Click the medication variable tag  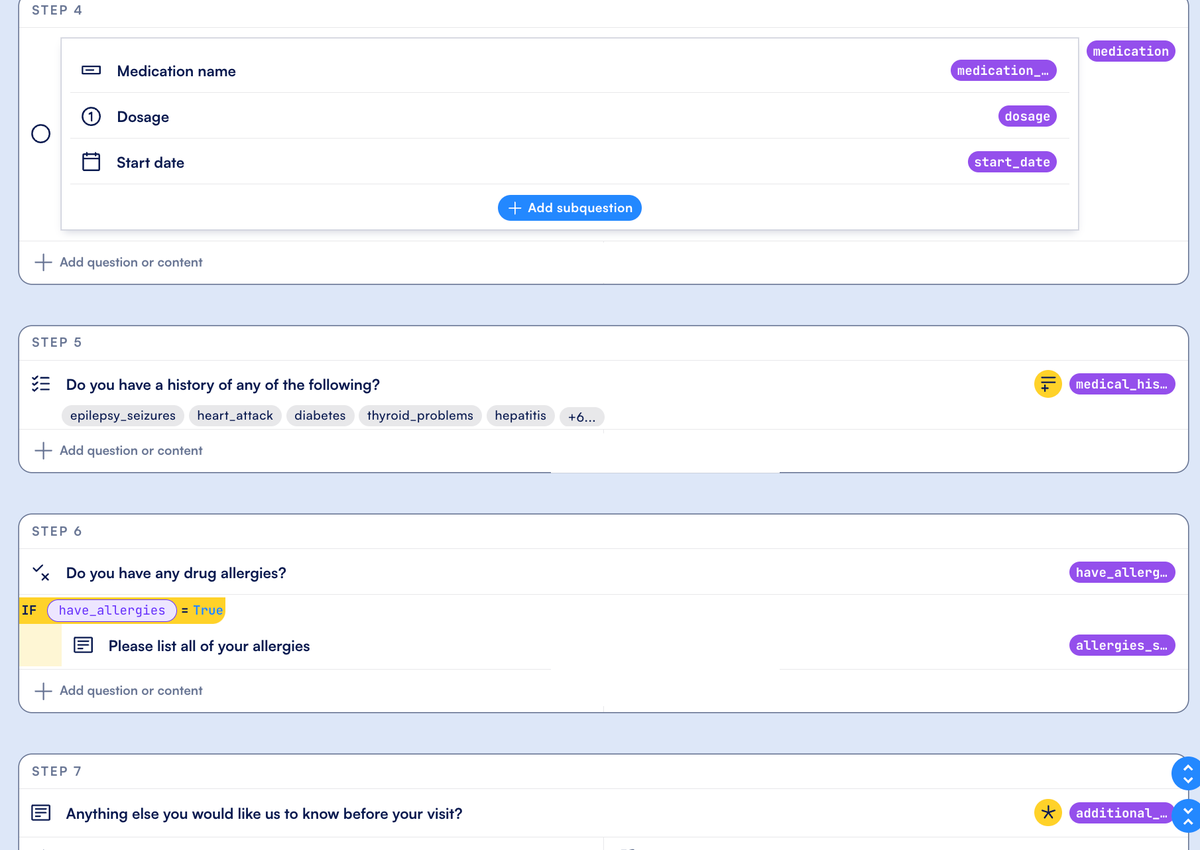(1131, 51)
